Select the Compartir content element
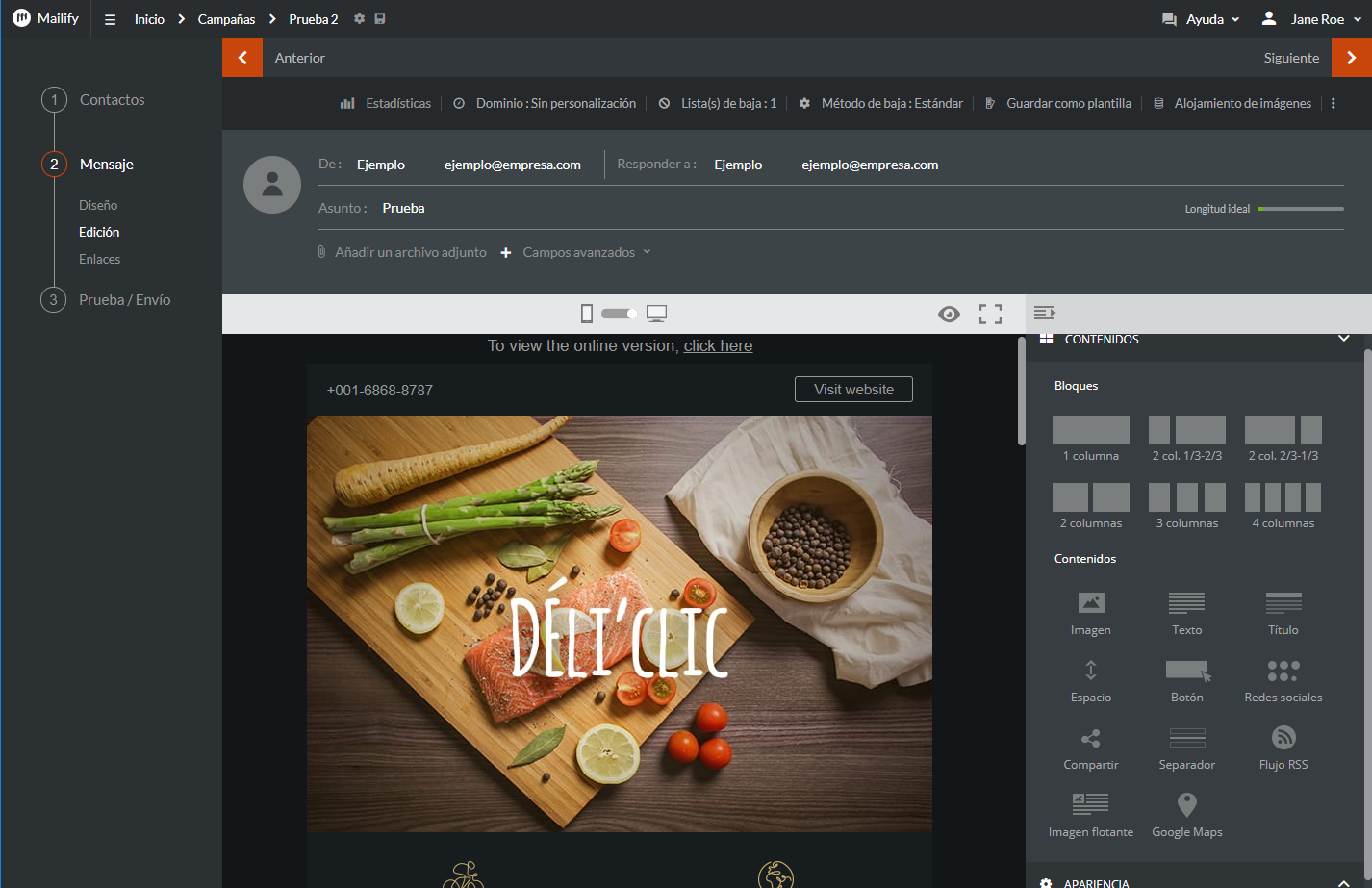 [x=1091, y=748]
